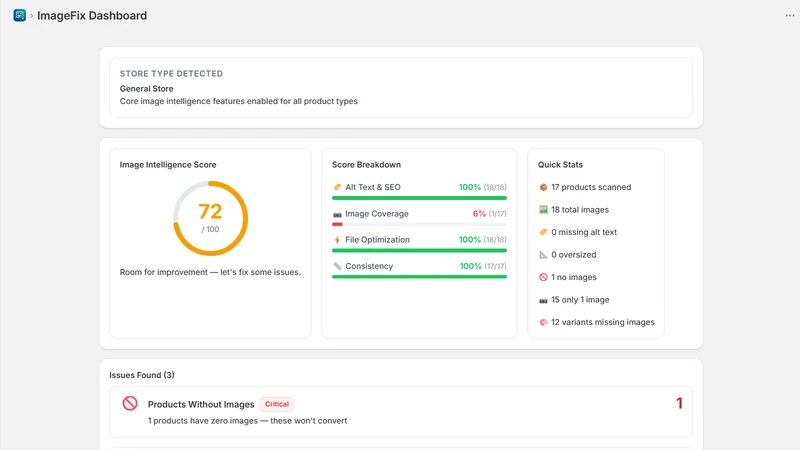Image resolution: width=800 pixels, height=450 pixels.
Task: Click the Critical badge
Action: pos(277,404)
